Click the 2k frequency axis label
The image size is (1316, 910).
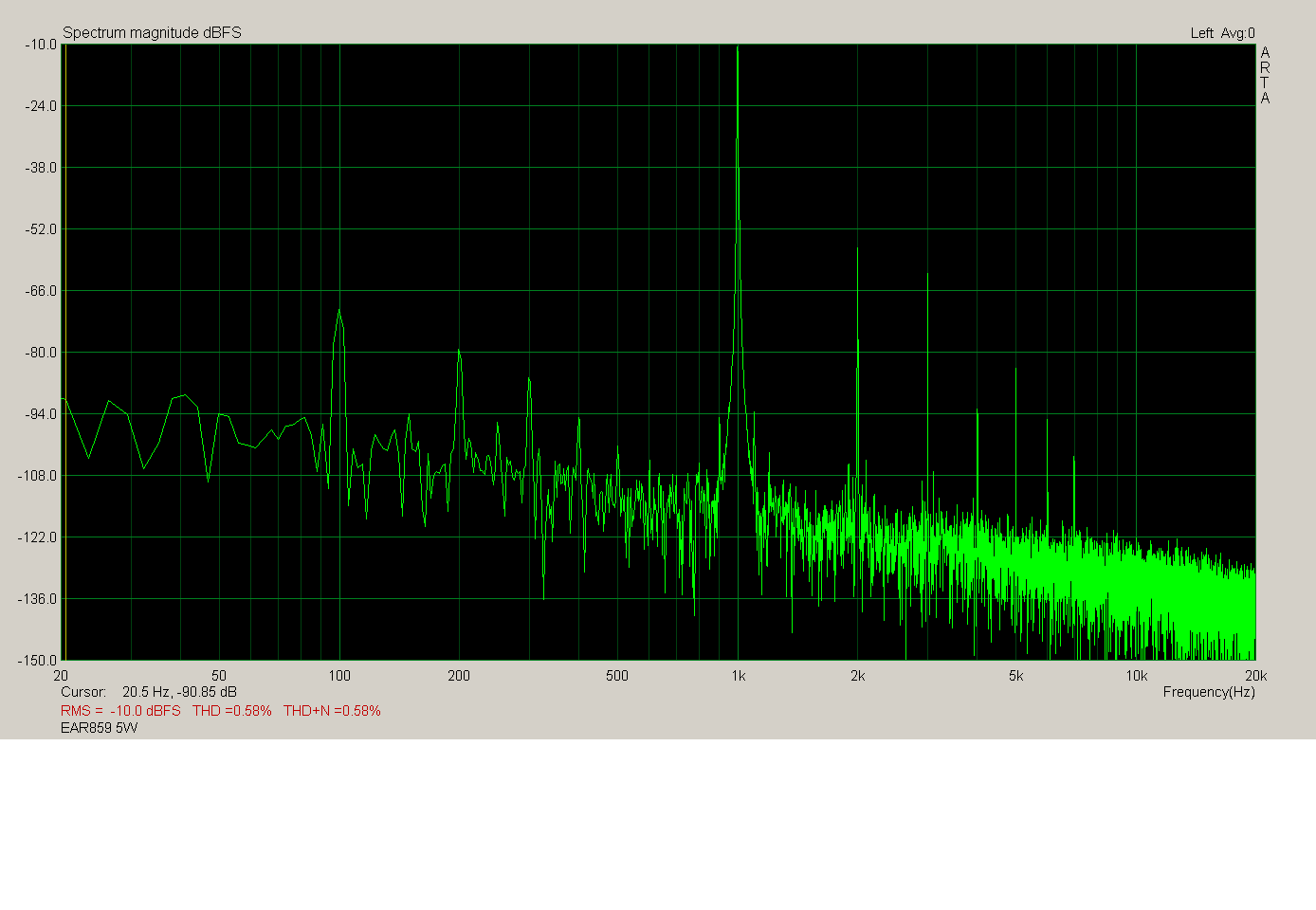point(858,676)
